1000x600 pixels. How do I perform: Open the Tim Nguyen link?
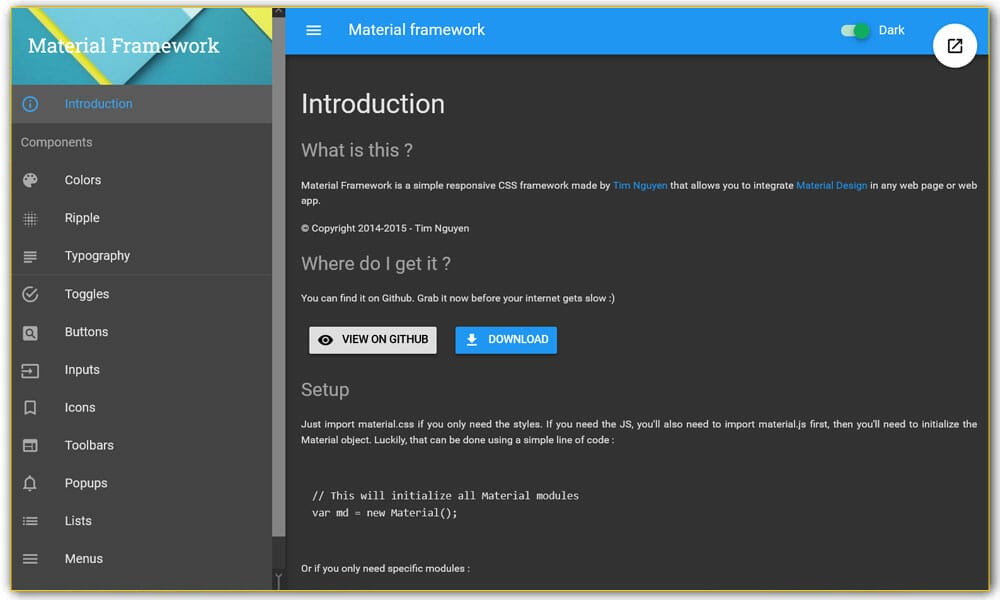640,185
